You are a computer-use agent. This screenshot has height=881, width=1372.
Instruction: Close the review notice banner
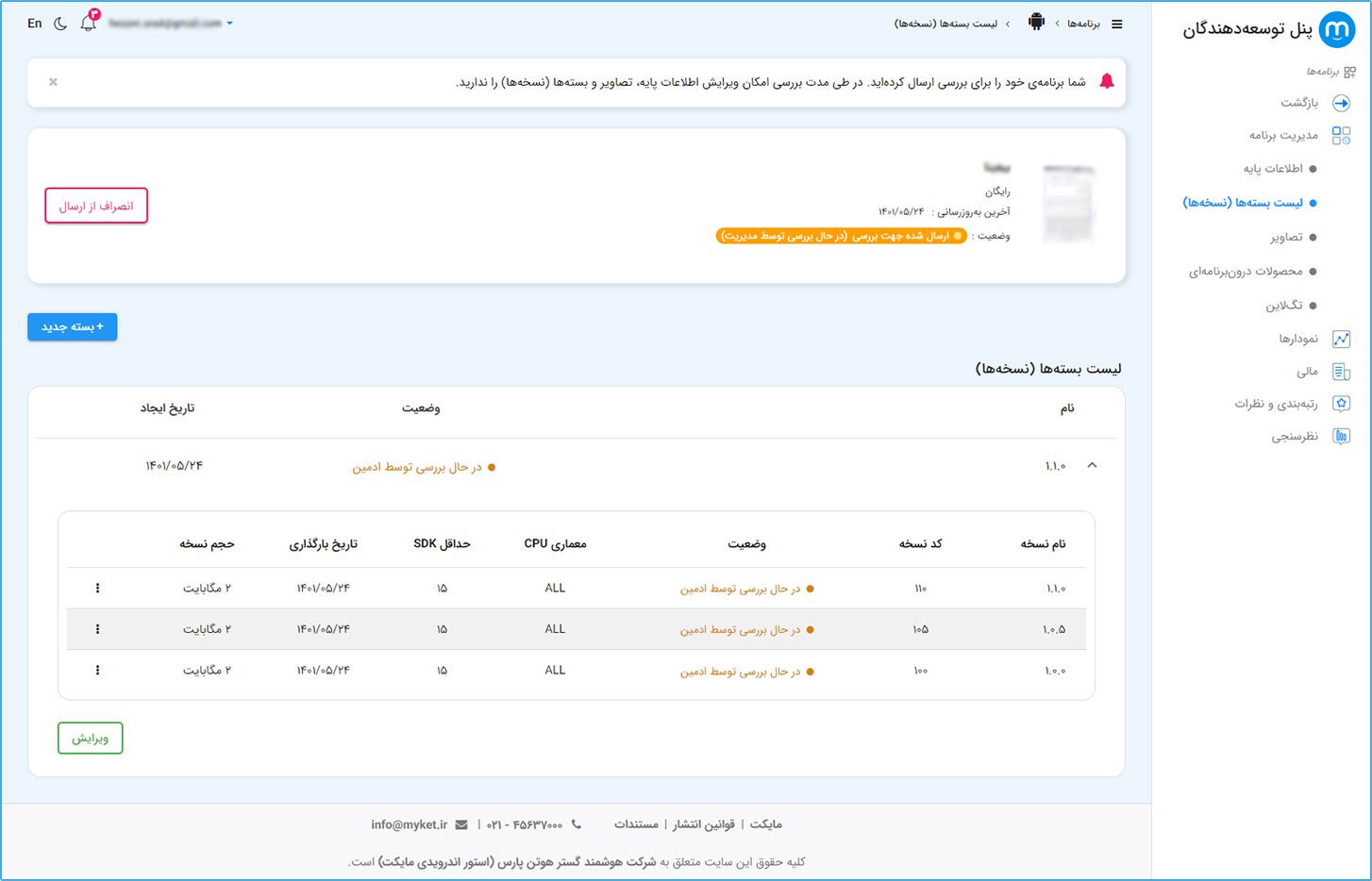point(53,82)
